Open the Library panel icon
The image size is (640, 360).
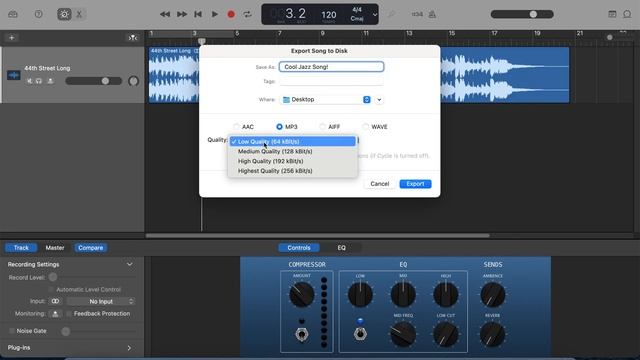(13, 14)
